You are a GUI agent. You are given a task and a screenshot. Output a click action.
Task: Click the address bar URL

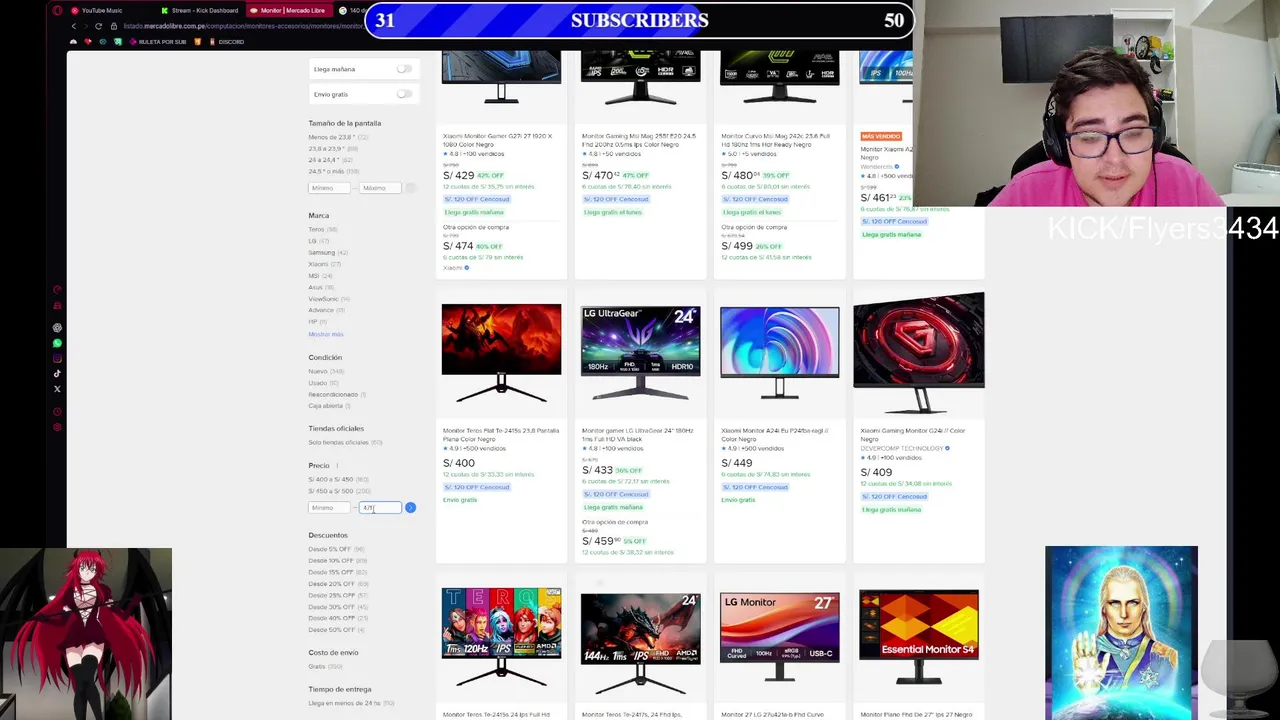point(242,25)
